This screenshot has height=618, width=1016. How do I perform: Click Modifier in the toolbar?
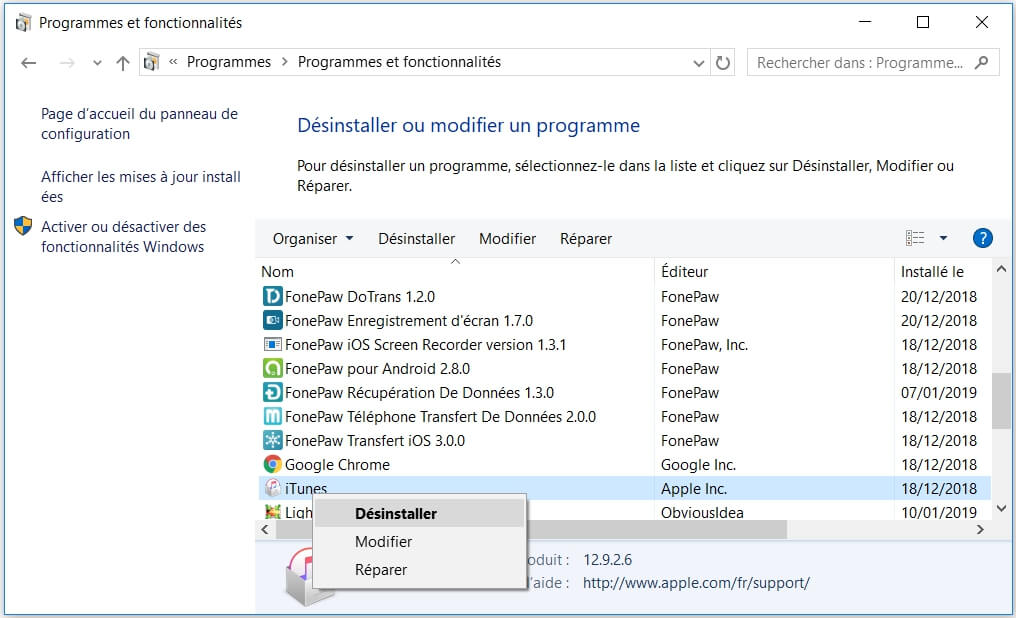click(507, 239)
